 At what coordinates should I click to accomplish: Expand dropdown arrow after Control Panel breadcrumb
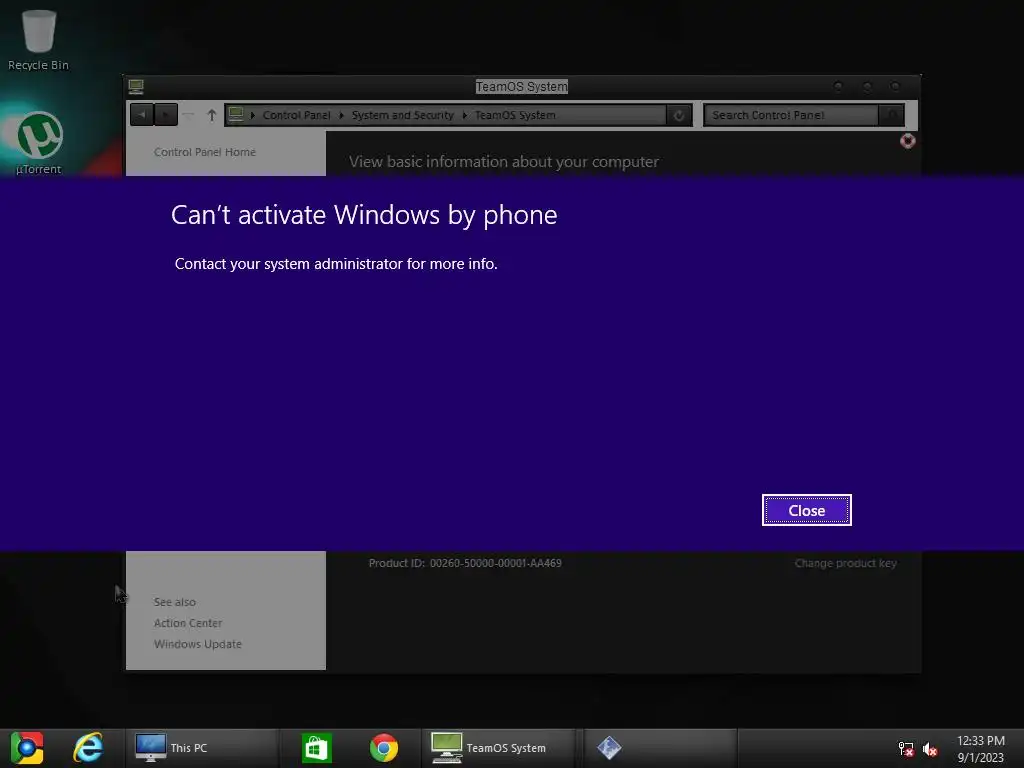[341, 115]
